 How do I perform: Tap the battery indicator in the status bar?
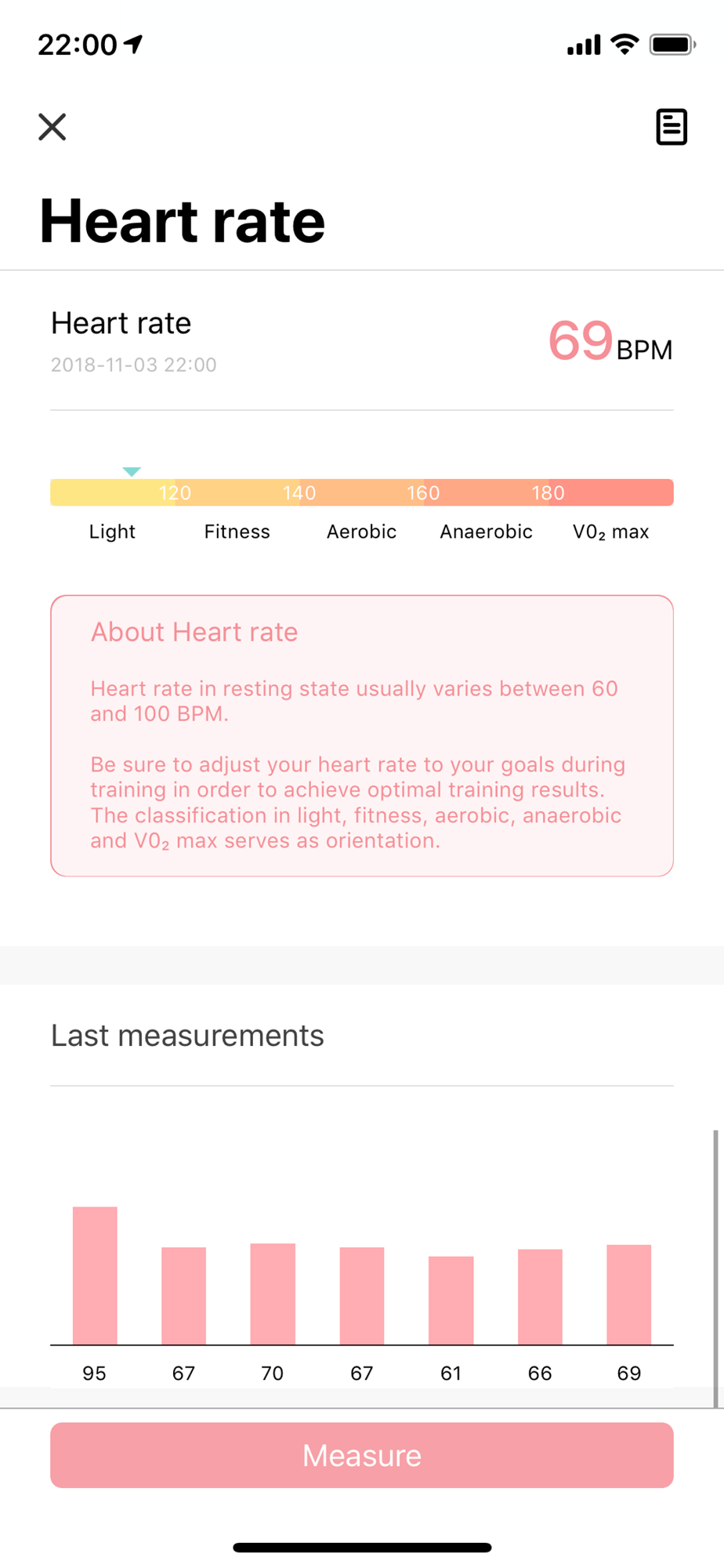[x=672, y=45]
